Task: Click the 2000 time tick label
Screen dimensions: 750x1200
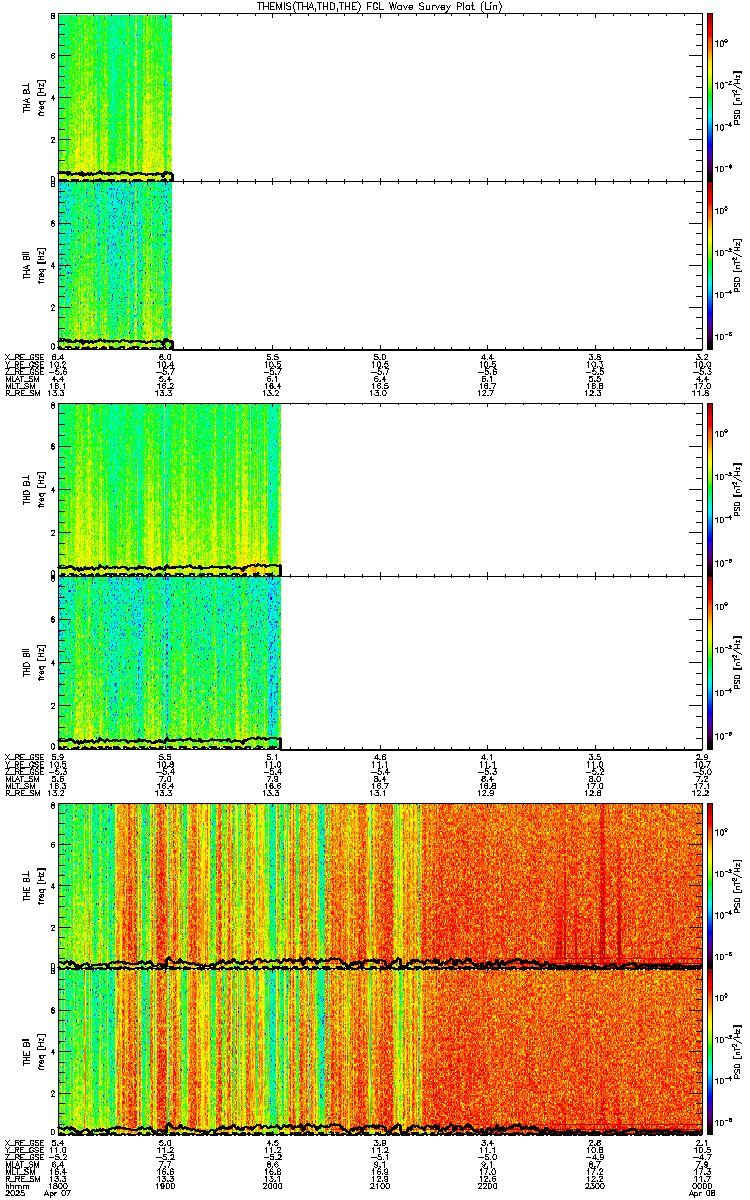Action: tap(273, 1187)
